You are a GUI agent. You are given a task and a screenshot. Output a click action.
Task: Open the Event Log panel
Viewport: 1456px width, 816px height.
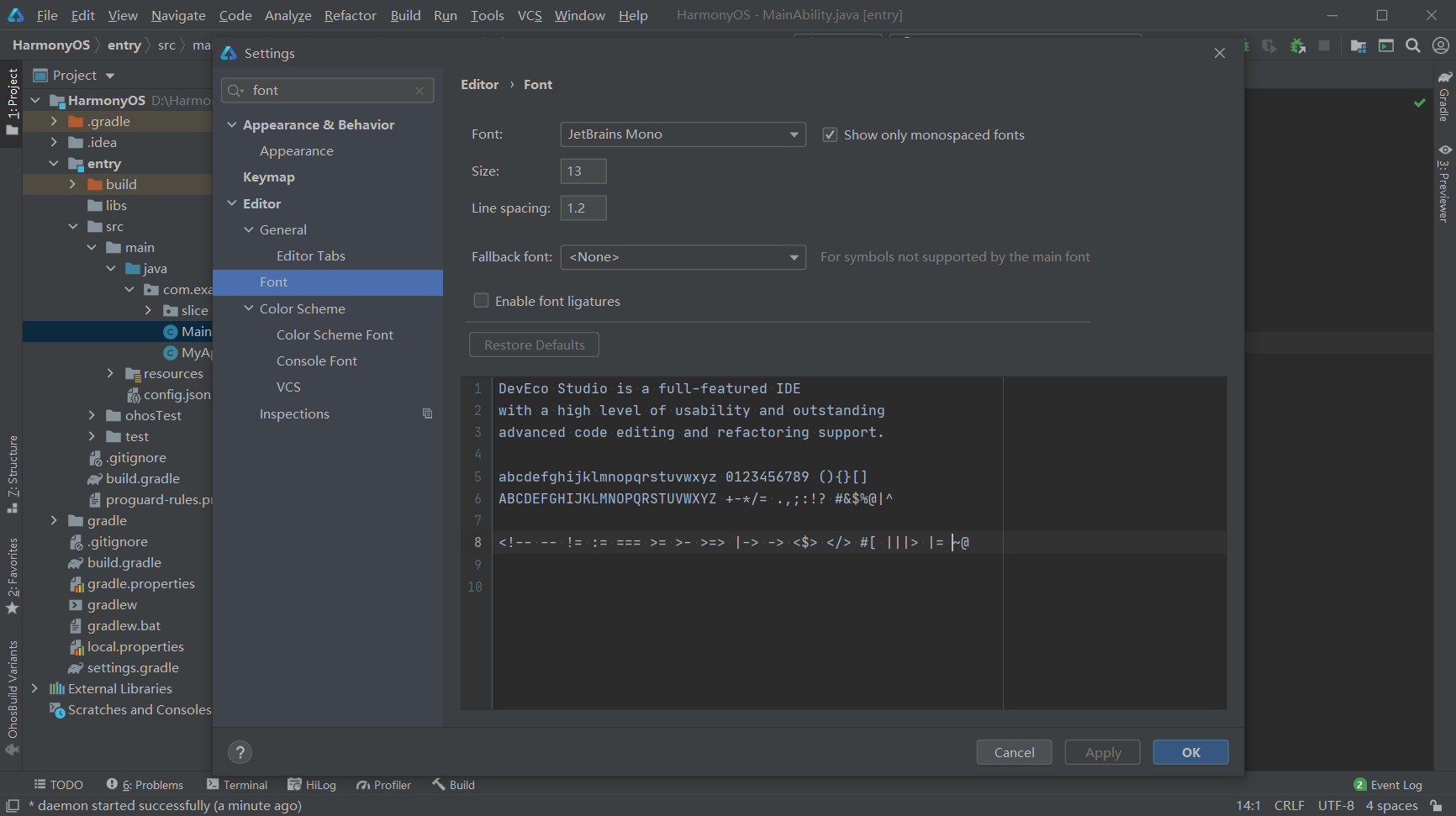(1388, 785)
